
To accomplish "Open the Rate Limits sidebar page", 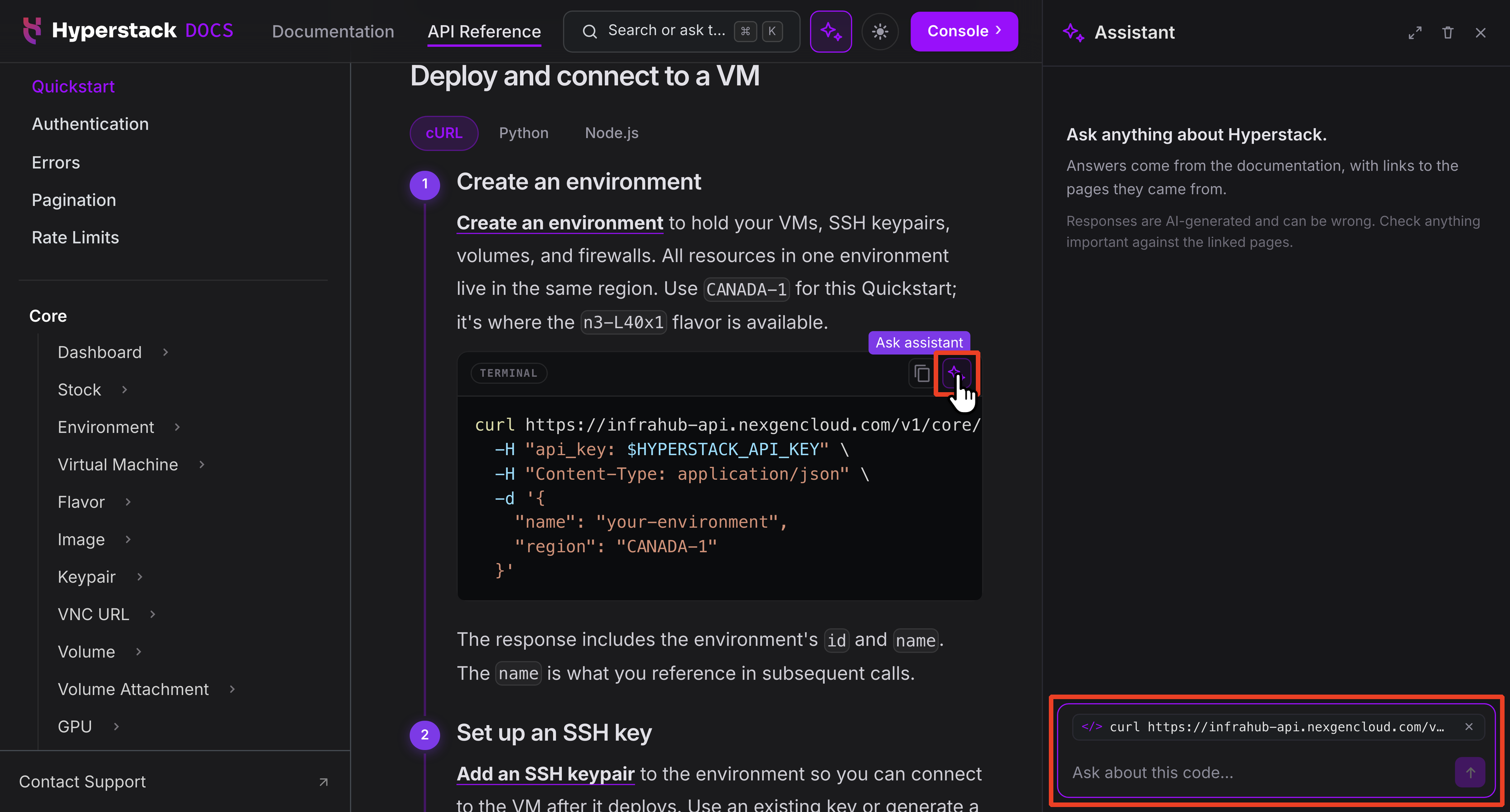I will pyautogui.click(x=75, y=238).
